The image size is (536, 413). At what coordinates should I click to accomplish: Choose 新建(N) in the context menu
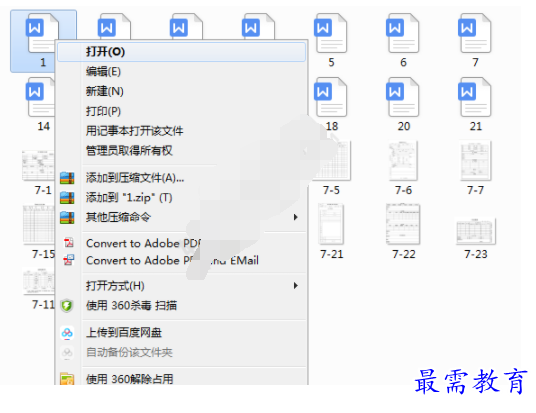(x=182, y=91)
